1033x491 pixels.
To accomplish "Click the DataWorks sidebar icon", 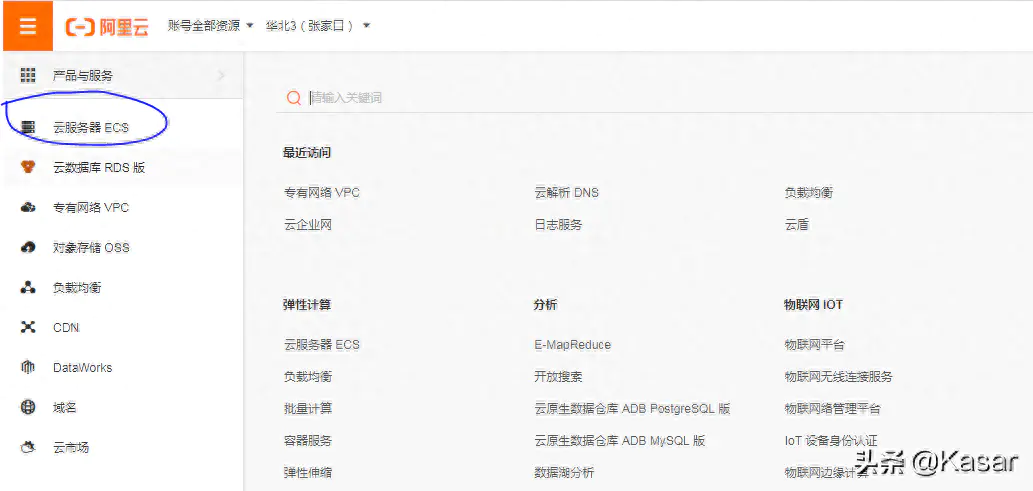I will 28,368.
